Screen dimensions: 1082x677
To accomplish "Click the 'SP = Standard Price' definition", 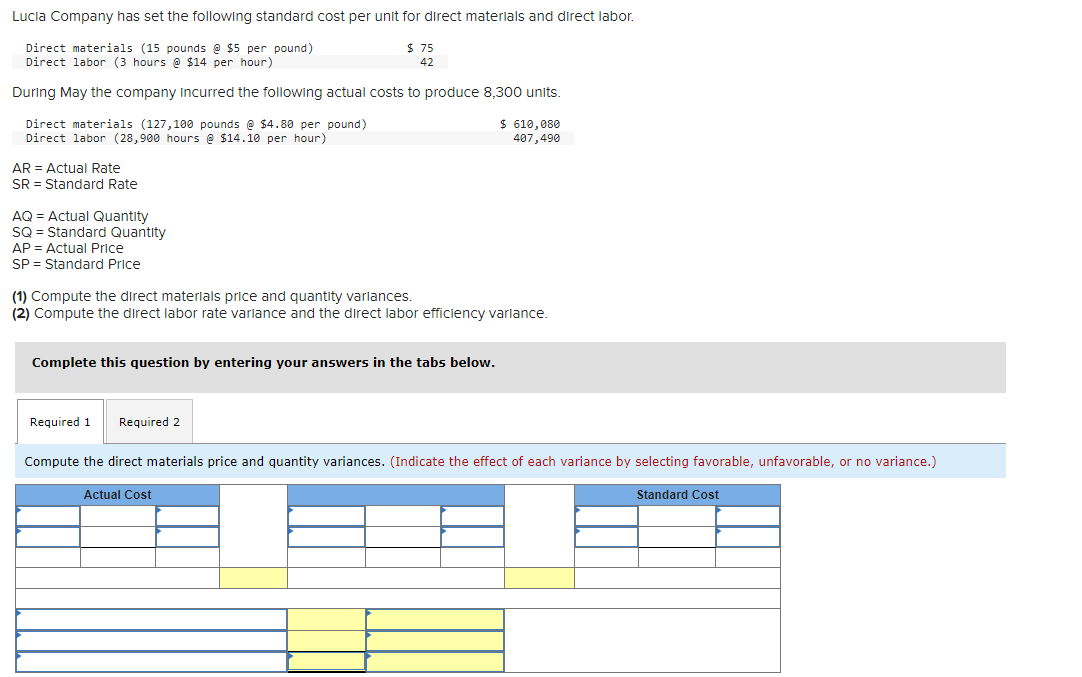I will coord(76,264).
